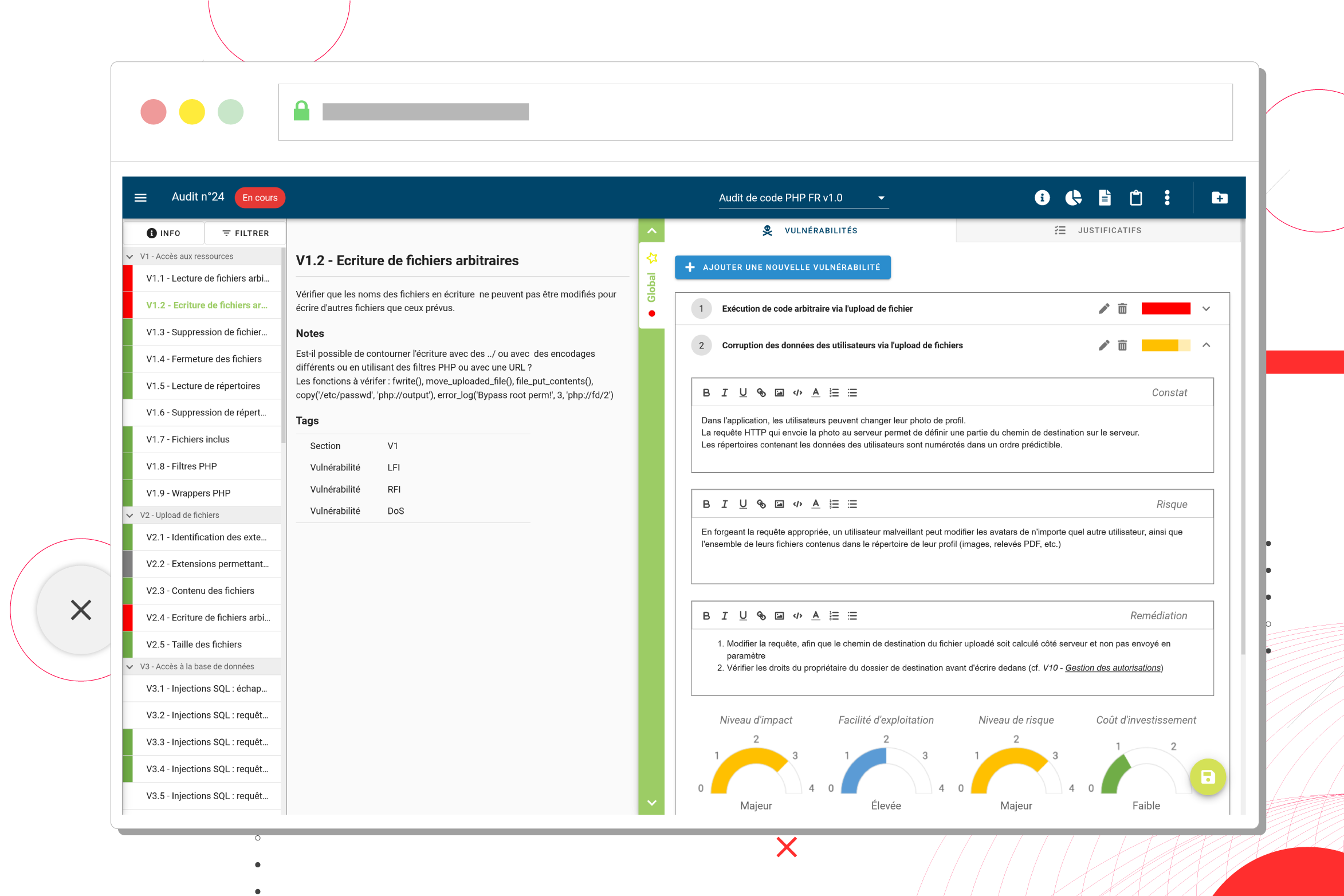Expand vulnerability 1 details chevron
The image size is (1344, 896).
1206,309
